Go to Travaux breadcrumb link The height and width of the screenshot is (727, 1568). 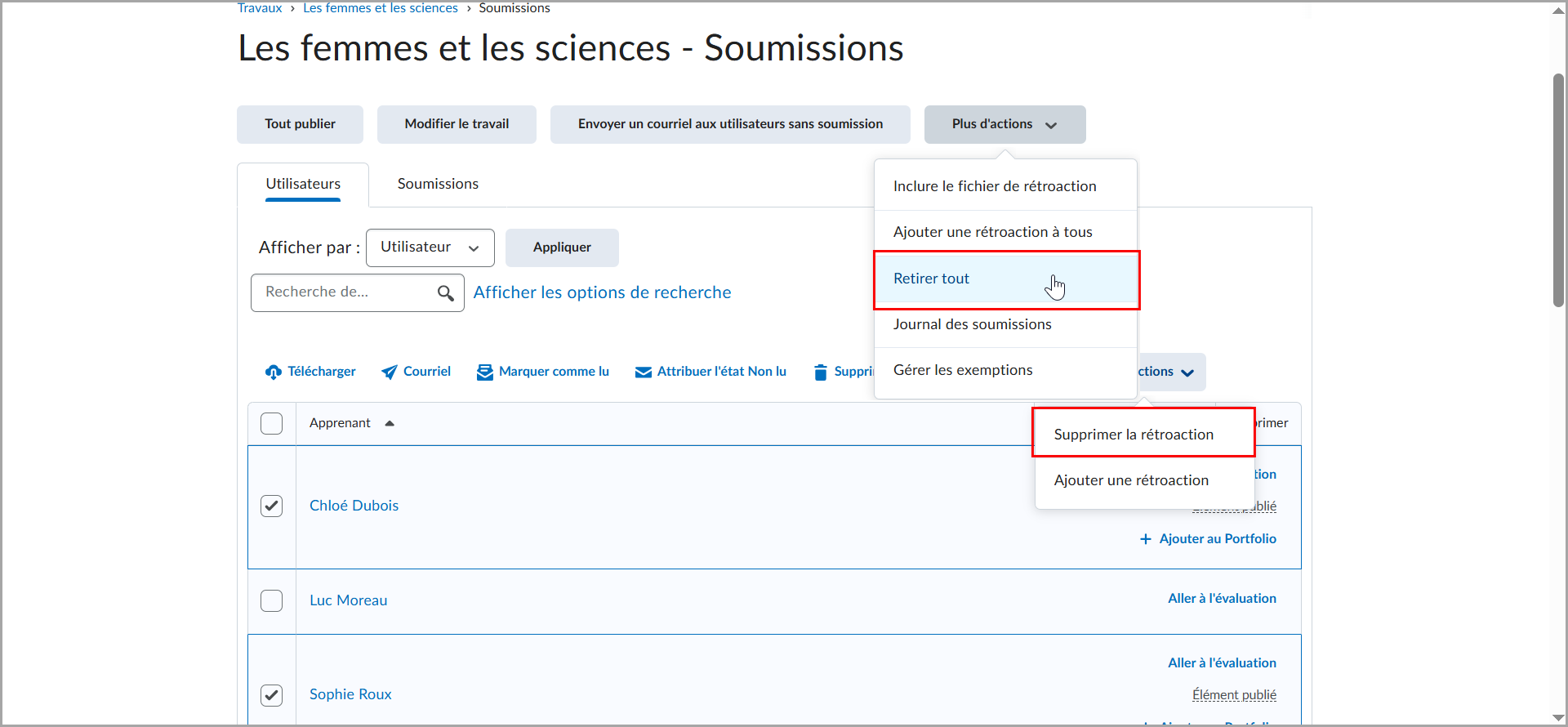(260, 8)
